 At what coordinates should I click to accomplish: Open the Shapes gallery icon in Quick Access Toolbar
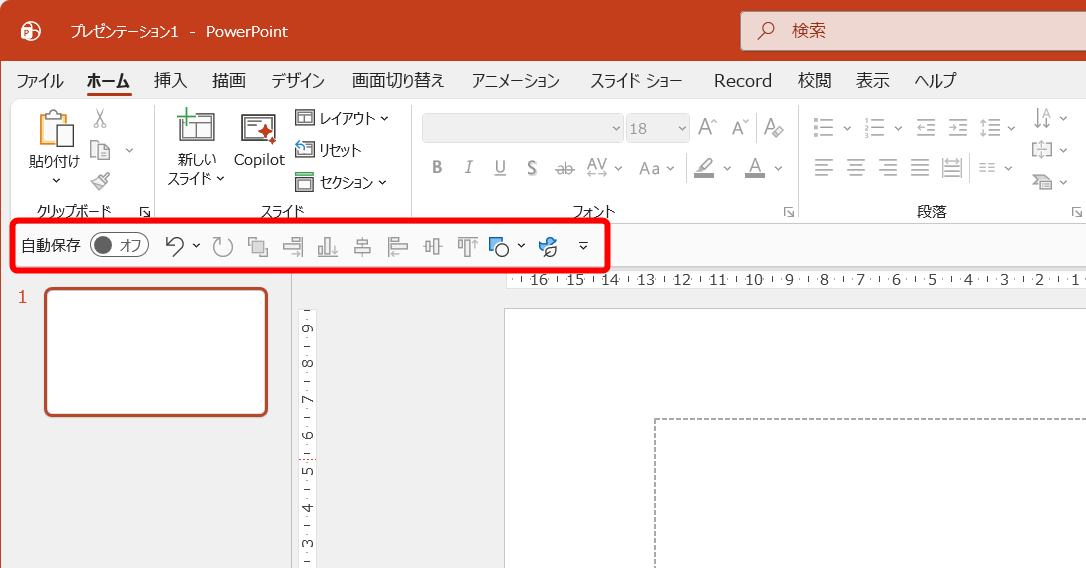(x=499, y=247)
